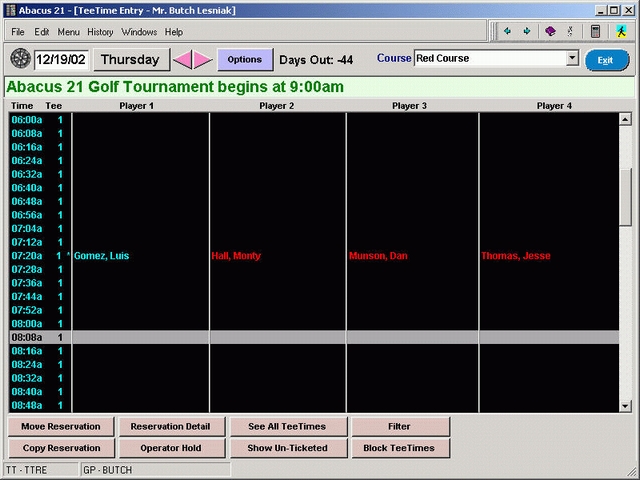Select the 08:40a tee time
The height and width of the screenshot is (480, 640).
tap(27, 392)
